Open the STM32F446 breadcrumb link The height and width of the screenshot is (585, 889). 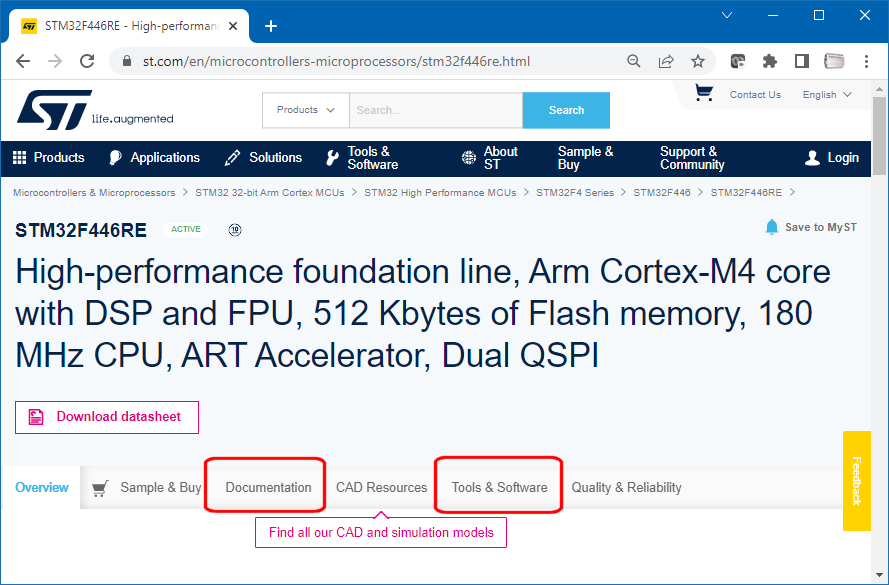[662, 193]
